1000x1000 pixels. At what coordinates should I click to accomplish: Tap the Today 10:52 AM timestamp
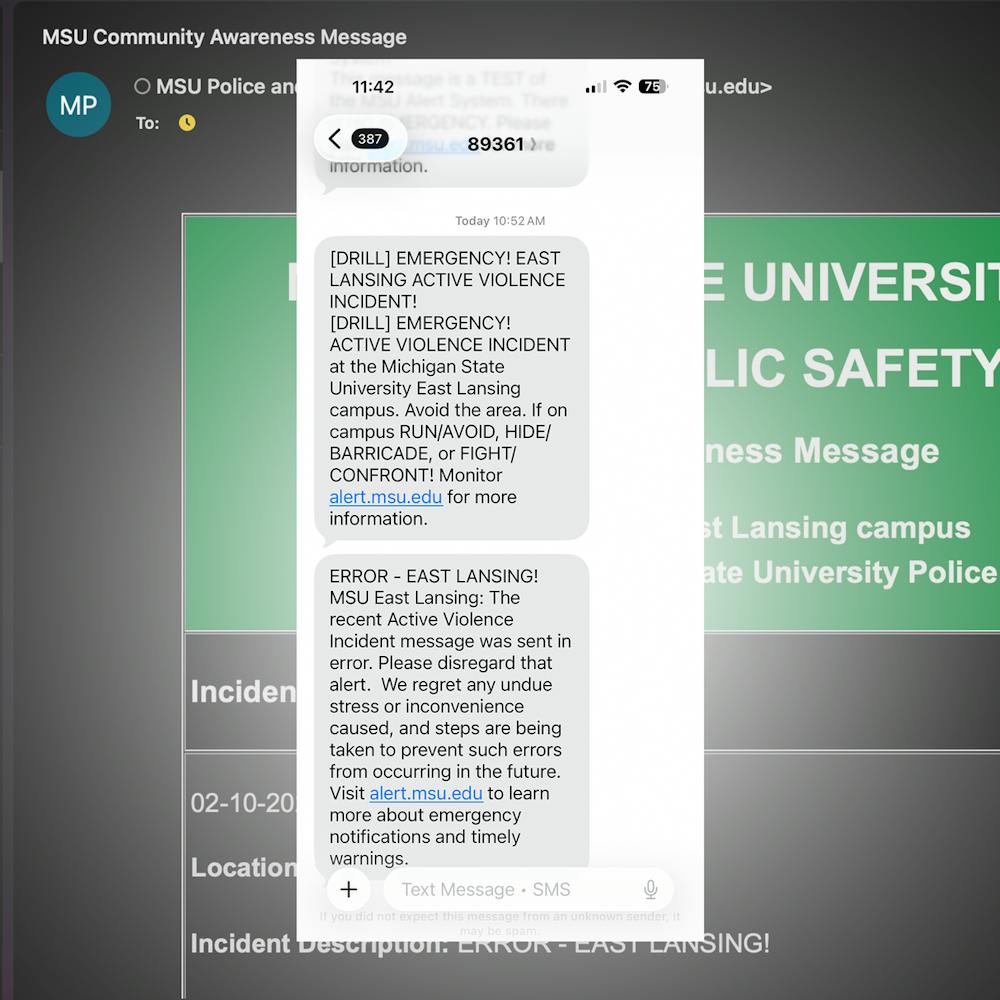(x=500, y=221)
